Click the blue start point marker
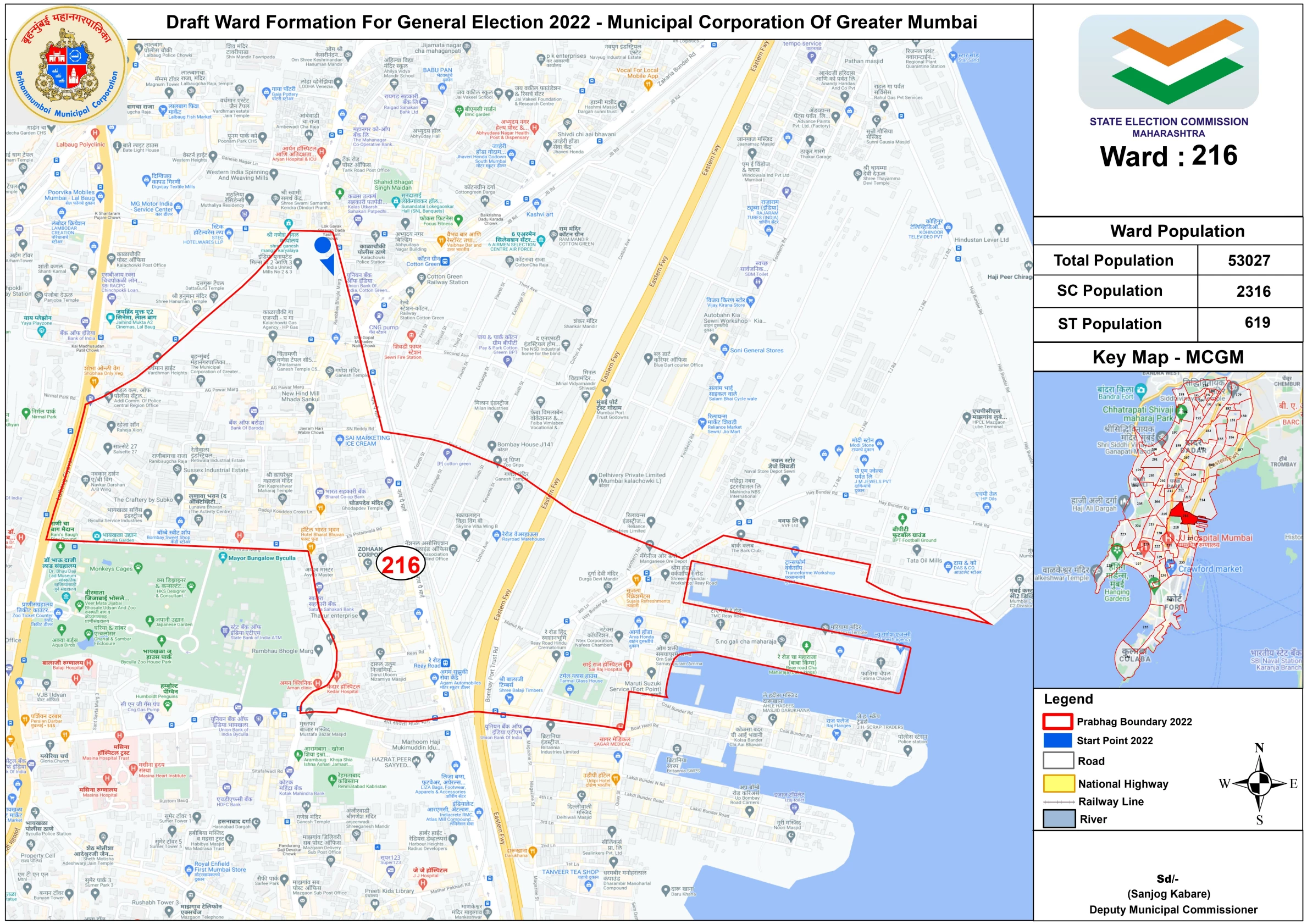Viewport: 1307px width, 924px height. 323,245
